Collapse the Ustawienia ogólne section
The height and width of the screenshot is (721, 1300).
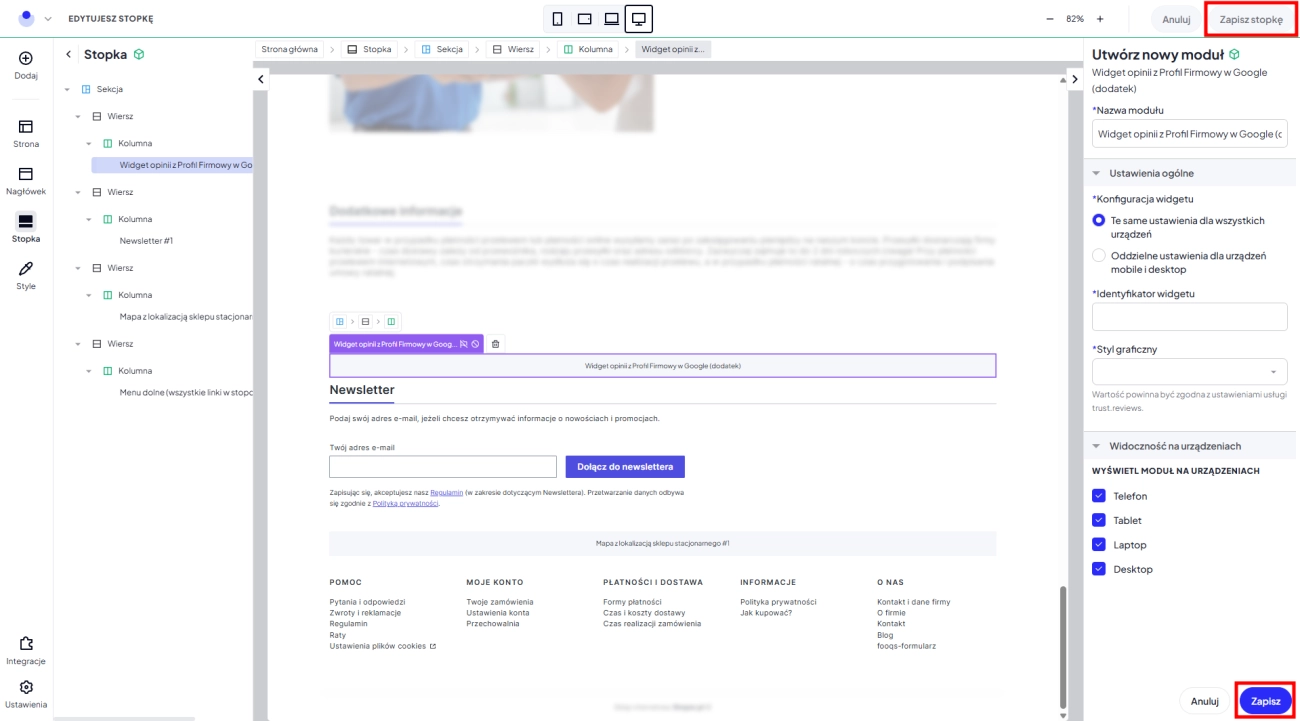tap(1096, 173)
